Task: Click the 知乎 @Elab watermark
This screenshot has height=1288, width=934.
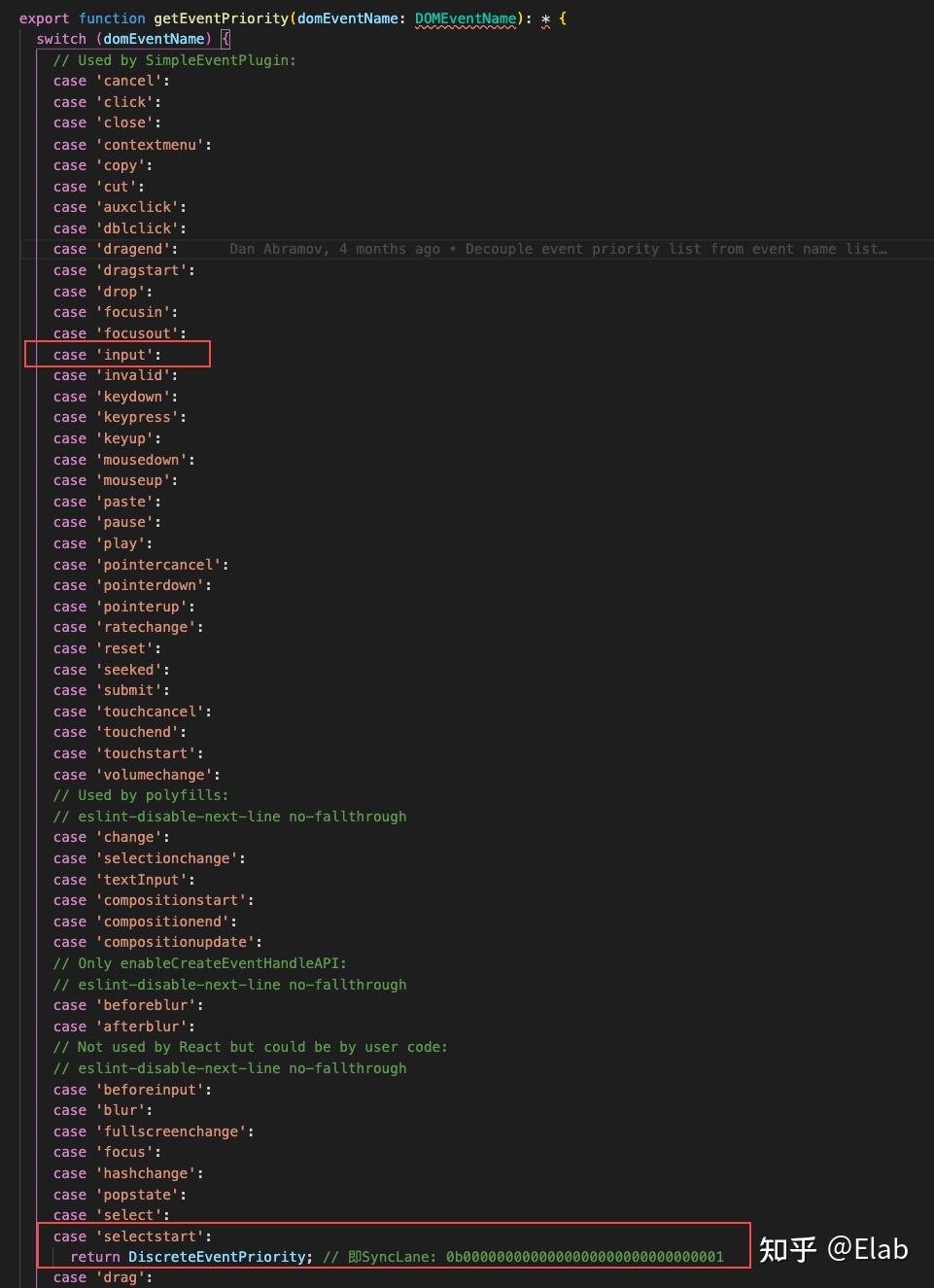Action: coord(833,1248)
